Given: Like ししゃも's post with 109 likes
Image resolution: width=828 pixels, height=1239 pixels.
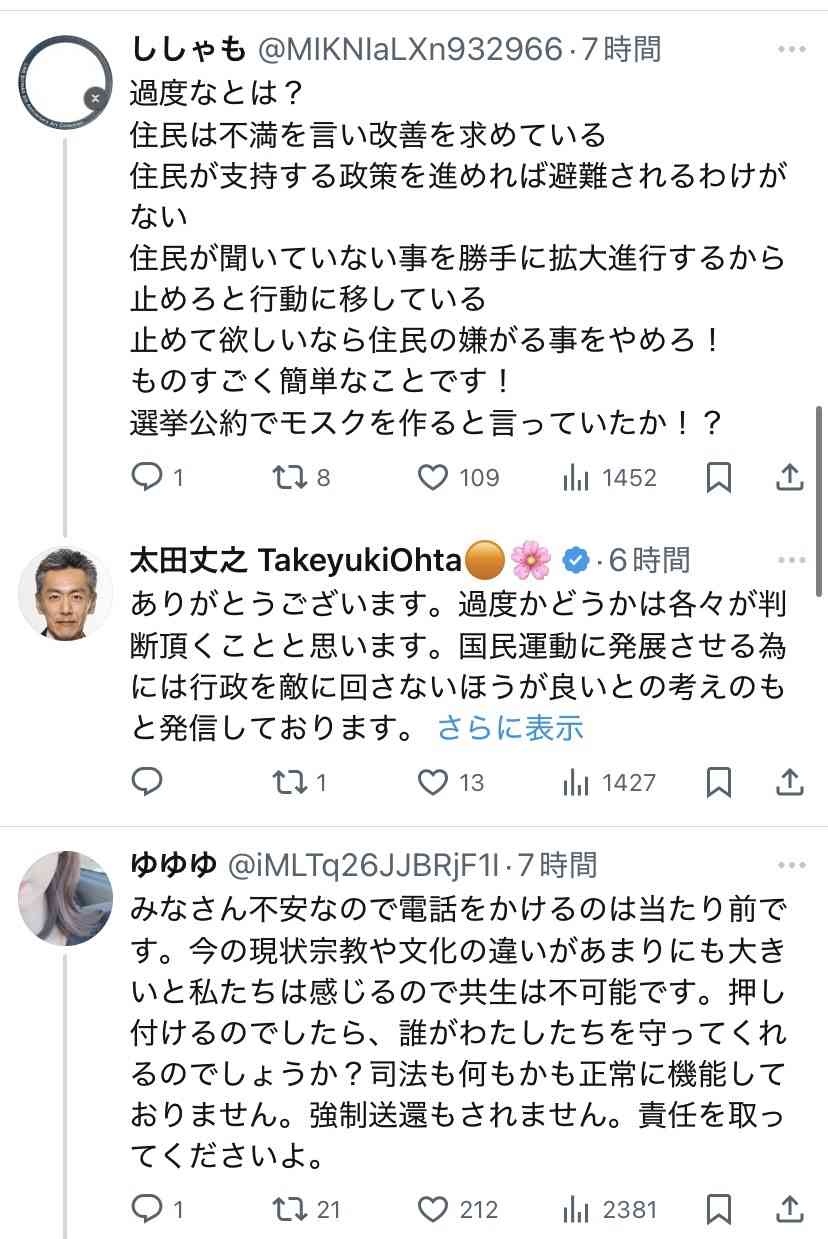Looking at the screenshot, I should (x=433, y=478).
